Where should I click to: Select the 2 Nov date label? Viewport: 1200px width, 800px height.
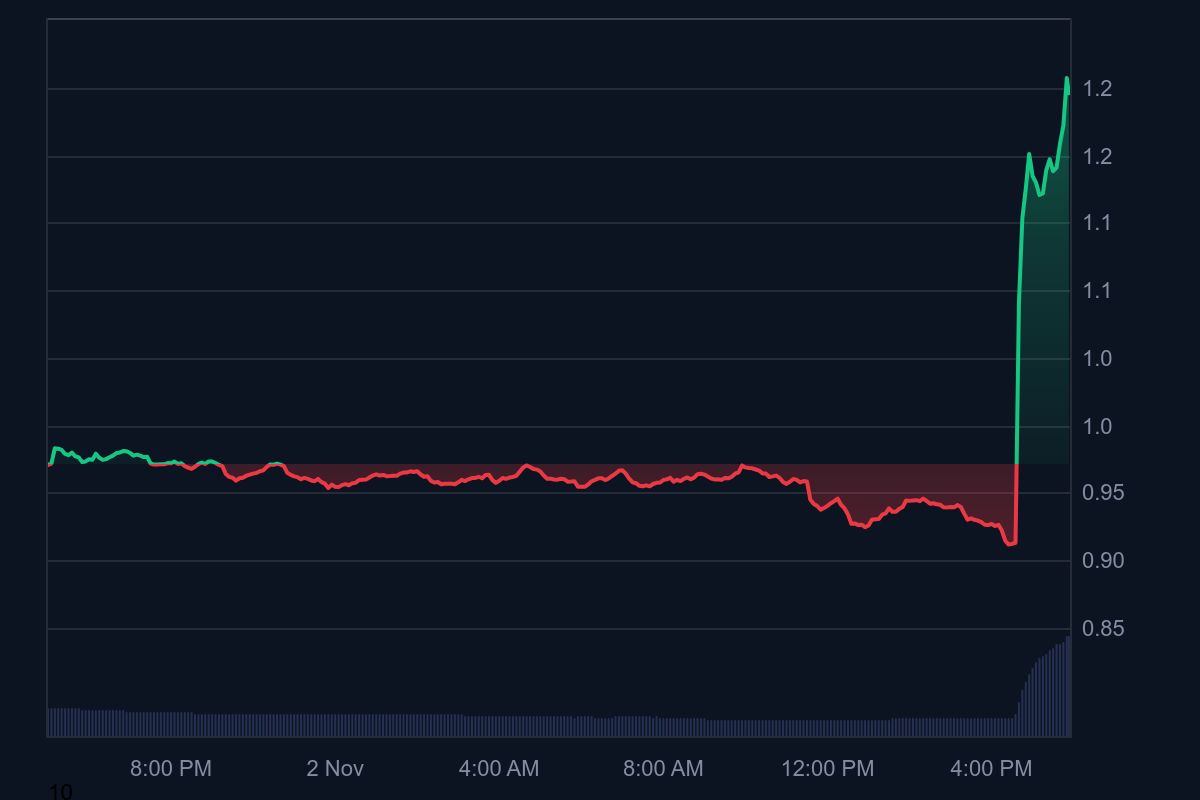click(x=334, y=768)
